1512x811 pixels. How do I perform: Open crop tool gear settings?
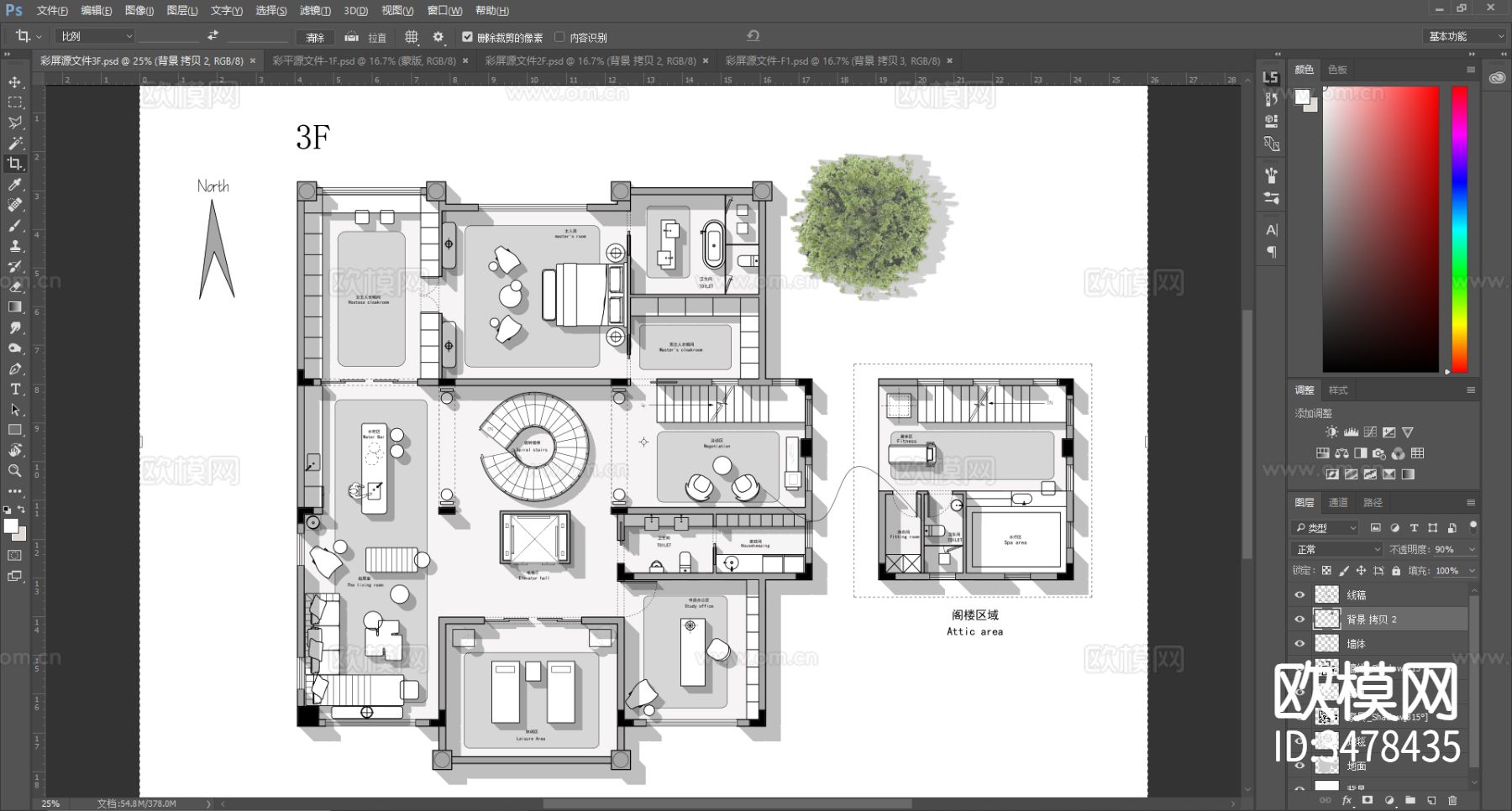coord(438,37)
